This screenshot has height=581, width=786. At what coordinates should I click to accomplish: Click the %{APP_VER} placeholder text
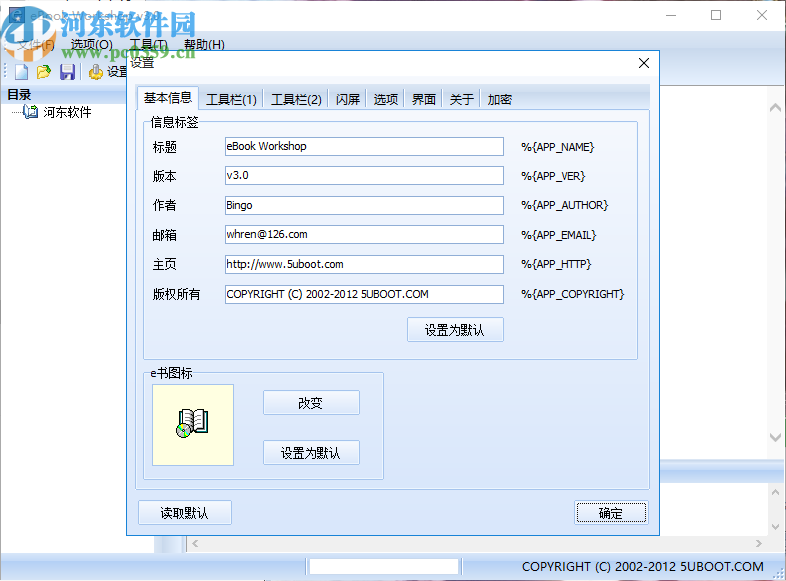click(x=553, y=176)
